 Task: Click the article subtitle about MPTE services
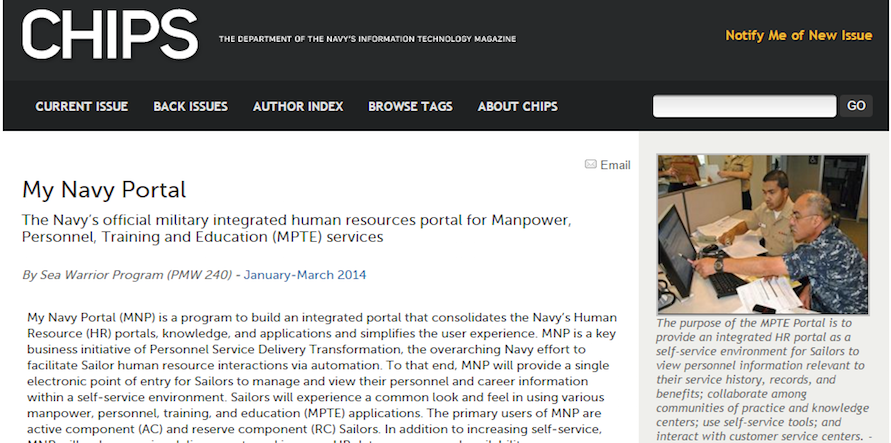pos(297,228)
